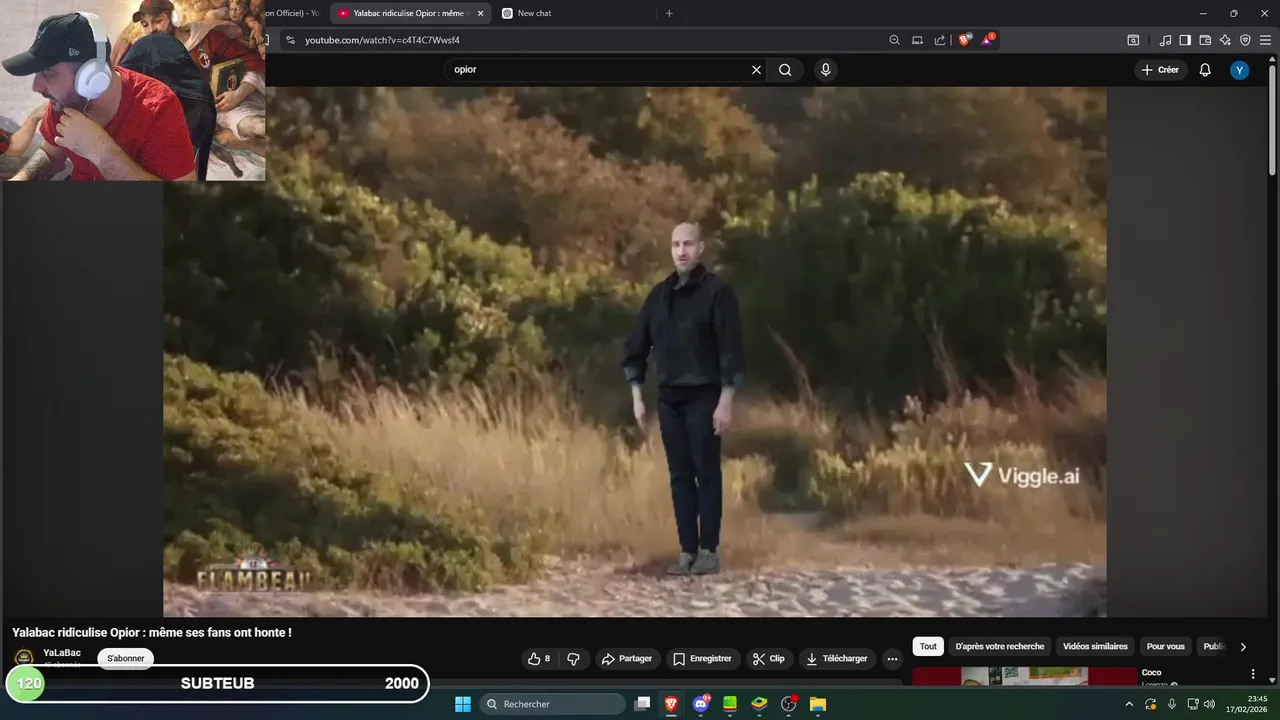This screenshot has height=720, width=1280.
Task: Open the Coco suggested video thumbnail
Action: (x=1024, y=677)
